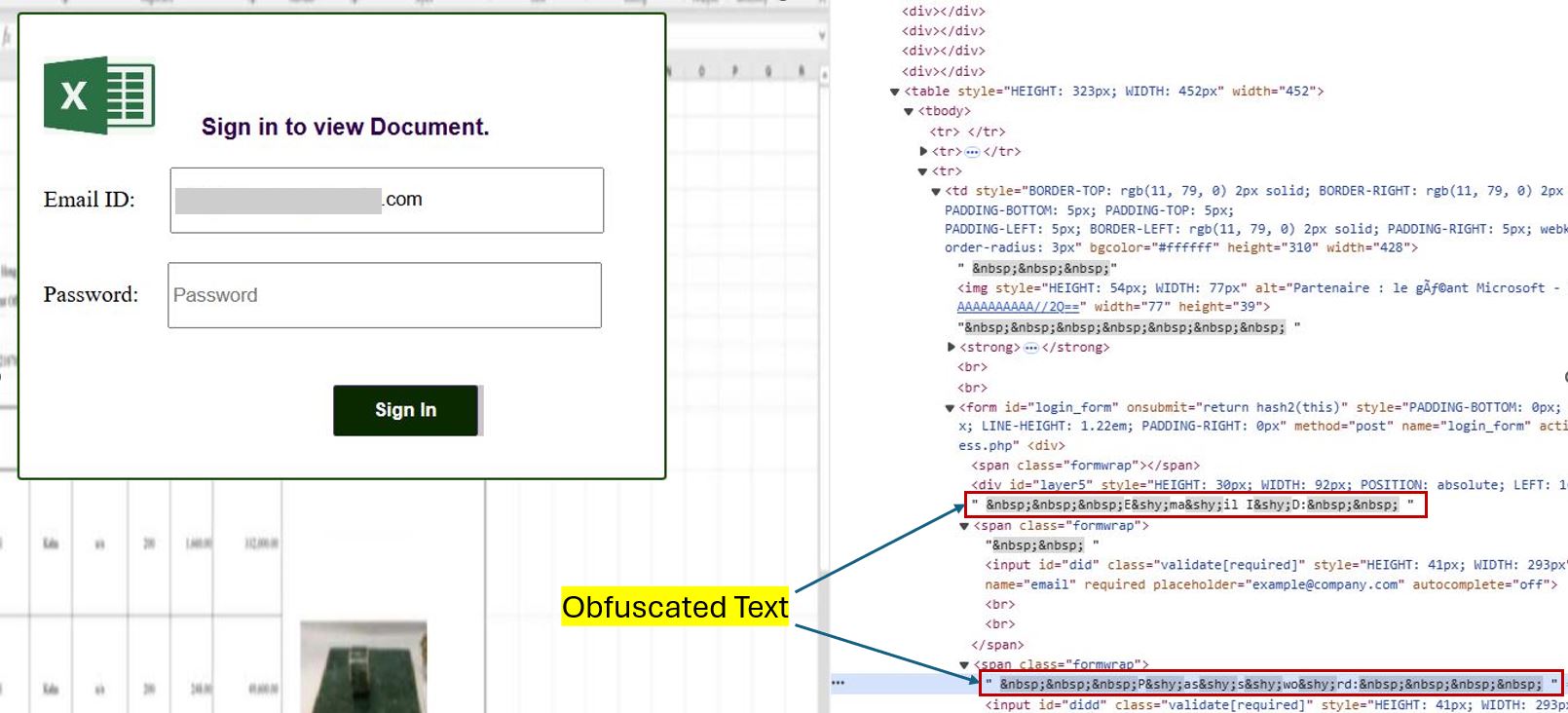Screen dimensions: 1568x713
Task: Click the AAAAAAAAAA//2Q== image source link
Action: point(1018,307)
